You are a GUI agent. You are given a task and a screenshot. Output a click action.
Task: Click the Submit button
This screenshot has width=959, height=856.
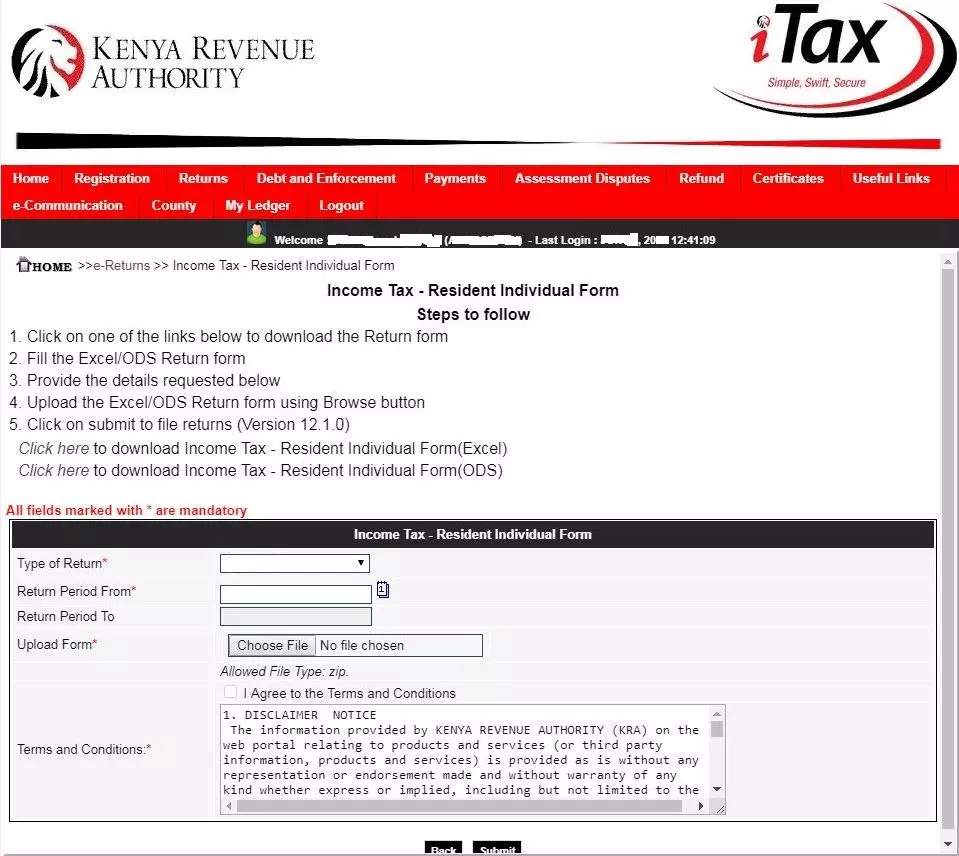(x=497, y=847)
